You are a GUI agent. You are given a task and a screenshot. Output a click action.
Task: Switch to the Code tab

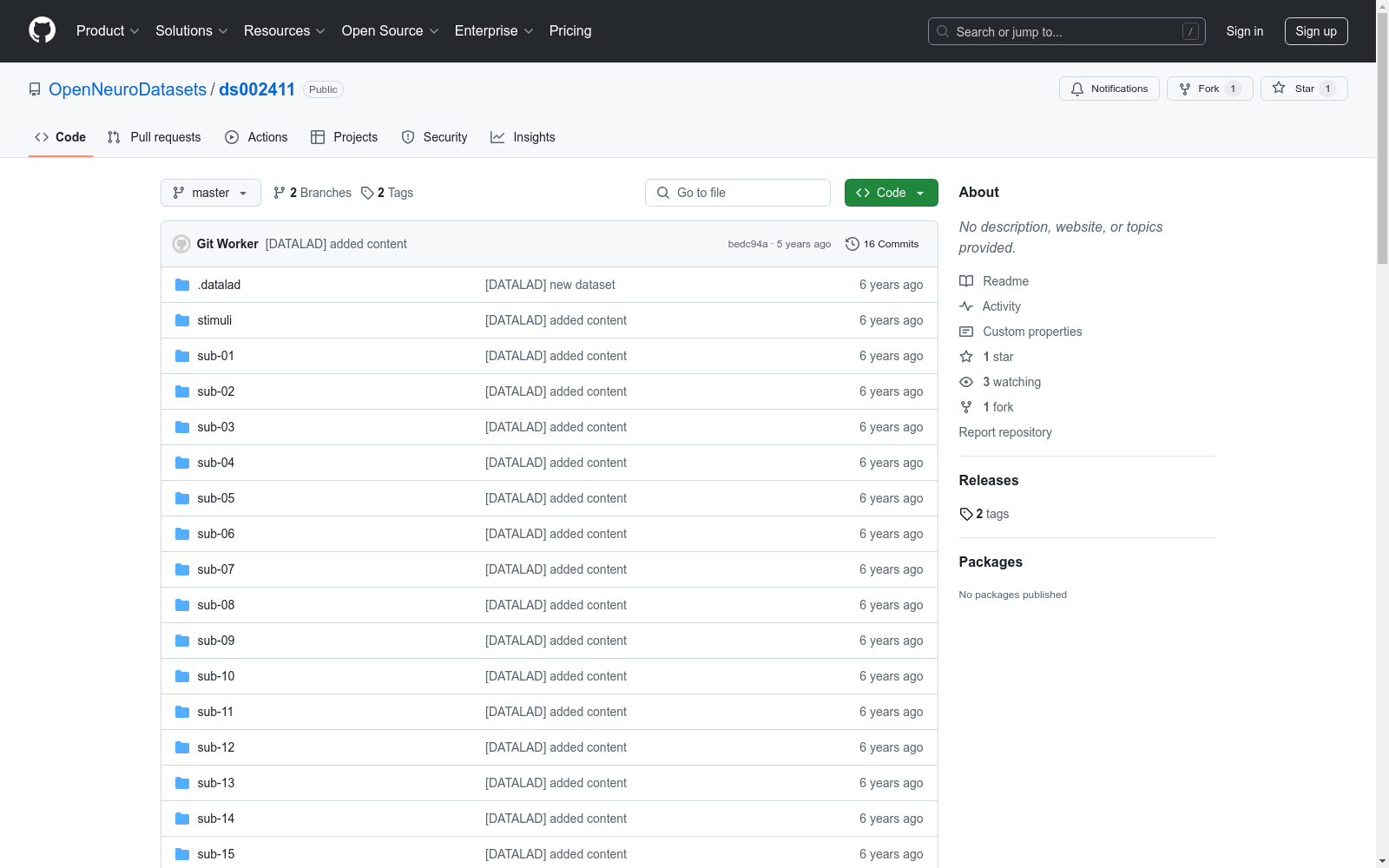click(x=61, y=137)
